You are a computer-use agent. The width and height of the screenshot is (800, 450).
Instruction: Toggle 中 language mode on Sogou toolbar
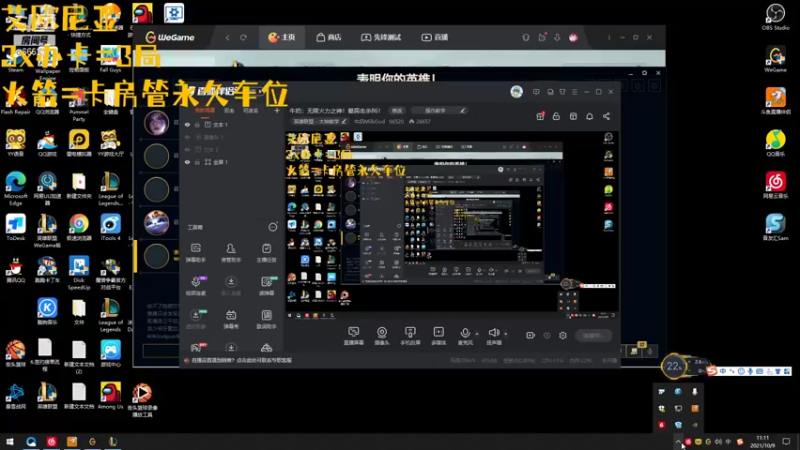723,371
